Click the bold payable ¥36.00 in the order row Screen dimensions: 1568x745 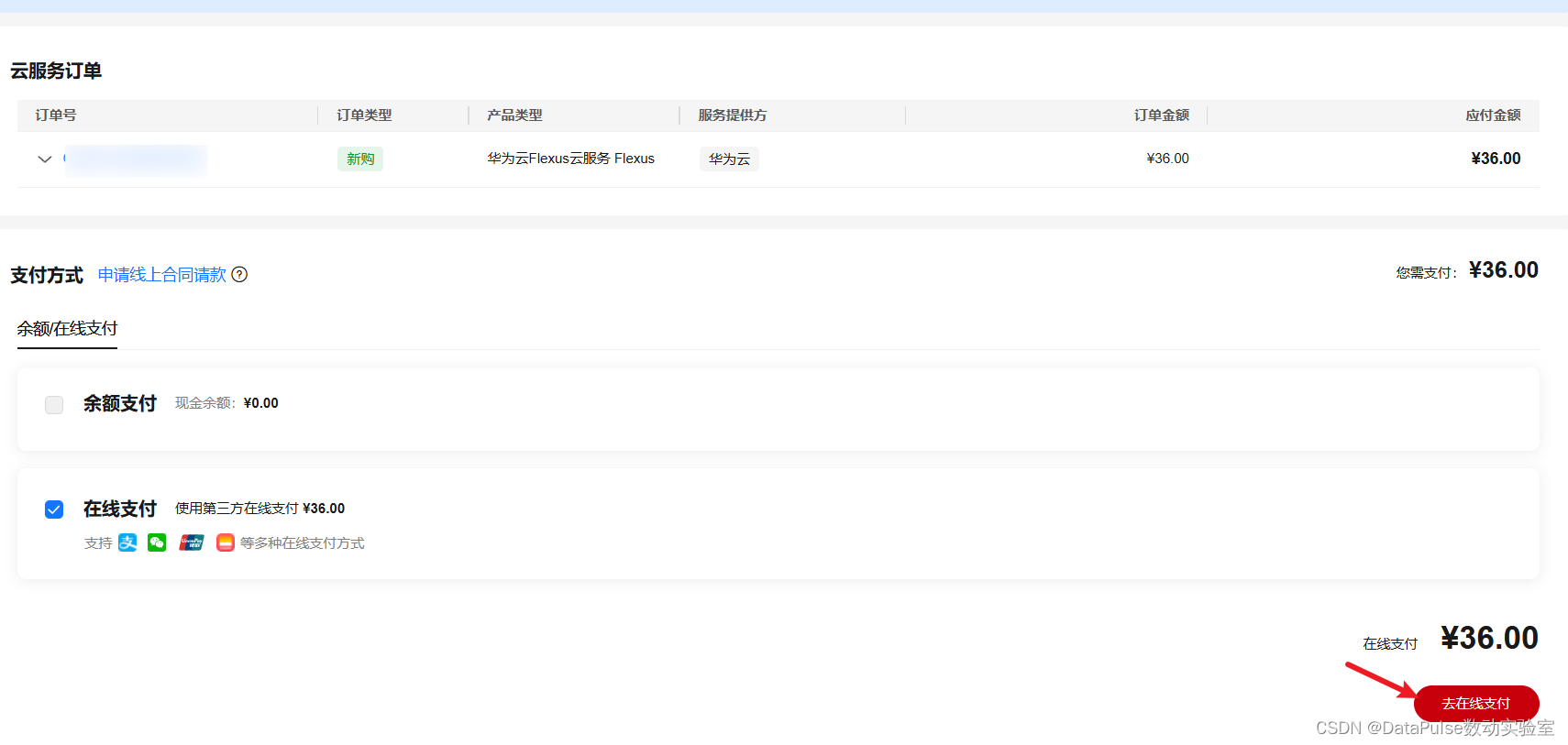click(x=1496, y=159)
